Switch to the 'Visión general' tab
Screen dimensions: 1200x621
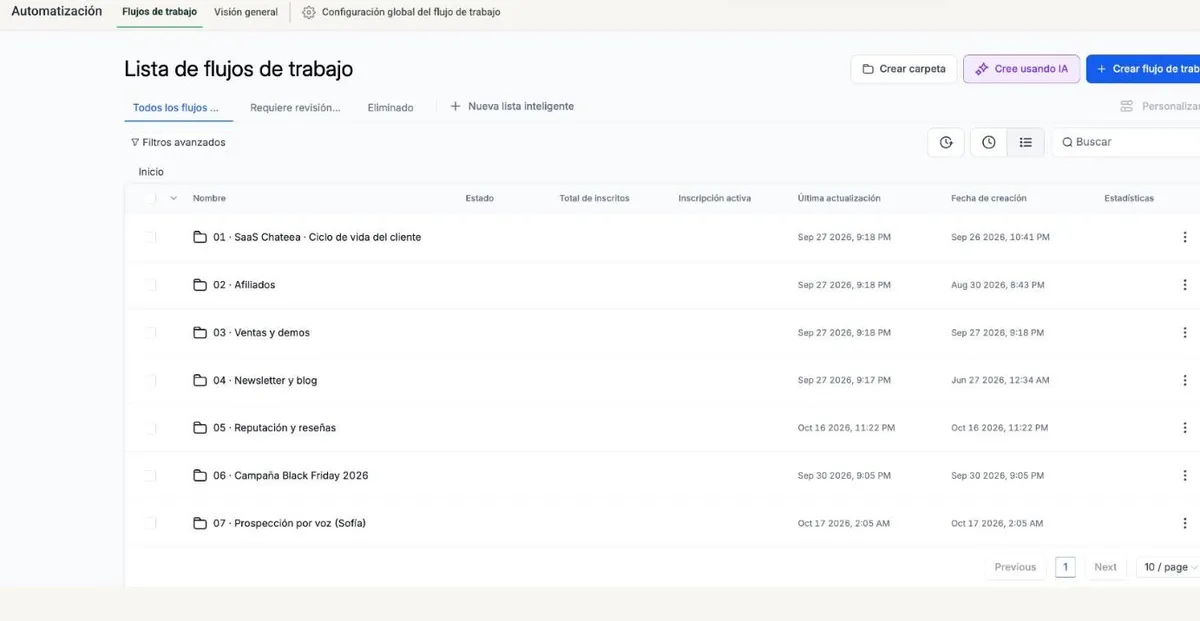[246, 12]
